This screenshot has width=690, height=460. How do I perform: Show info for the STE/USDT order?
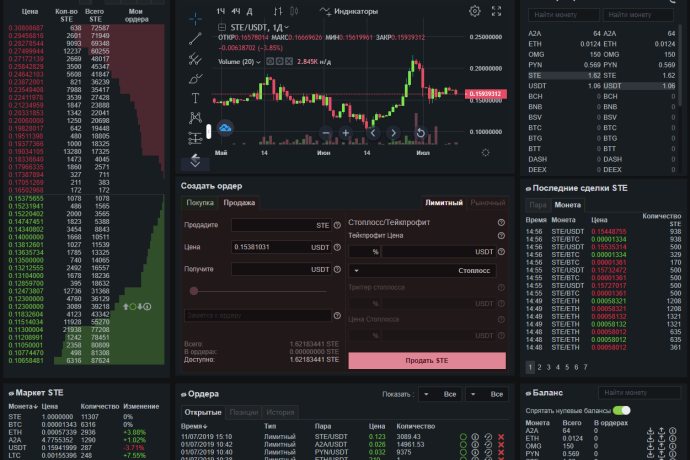tap(475, 437)
